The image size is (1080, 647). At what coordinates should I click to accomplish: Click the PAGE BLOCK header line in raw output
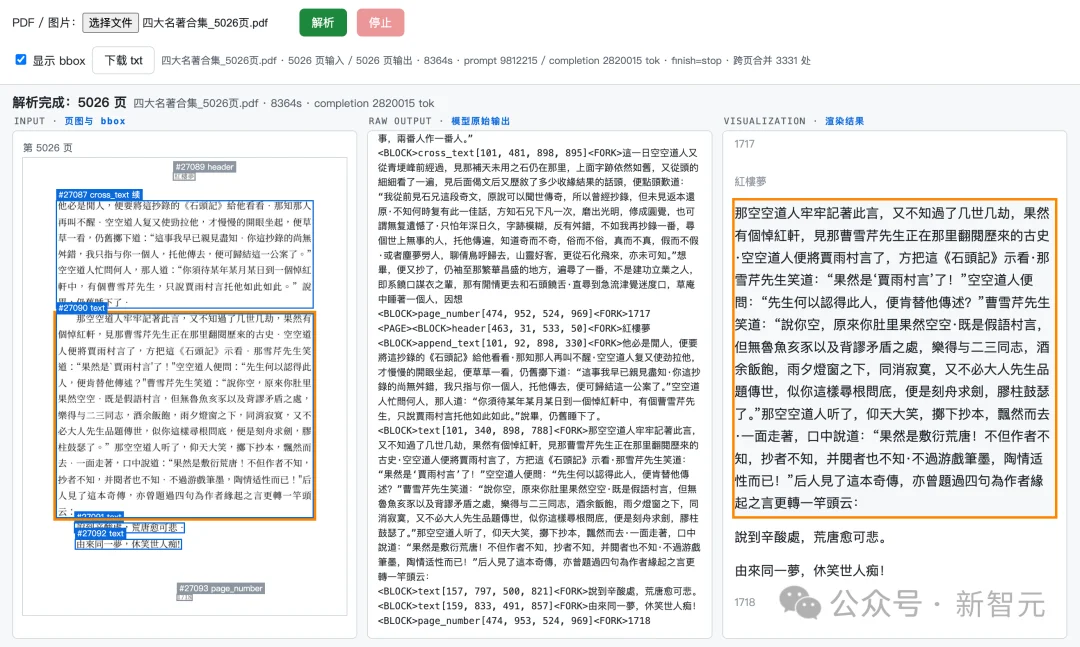pyautogui.click(x=514, y=329)
